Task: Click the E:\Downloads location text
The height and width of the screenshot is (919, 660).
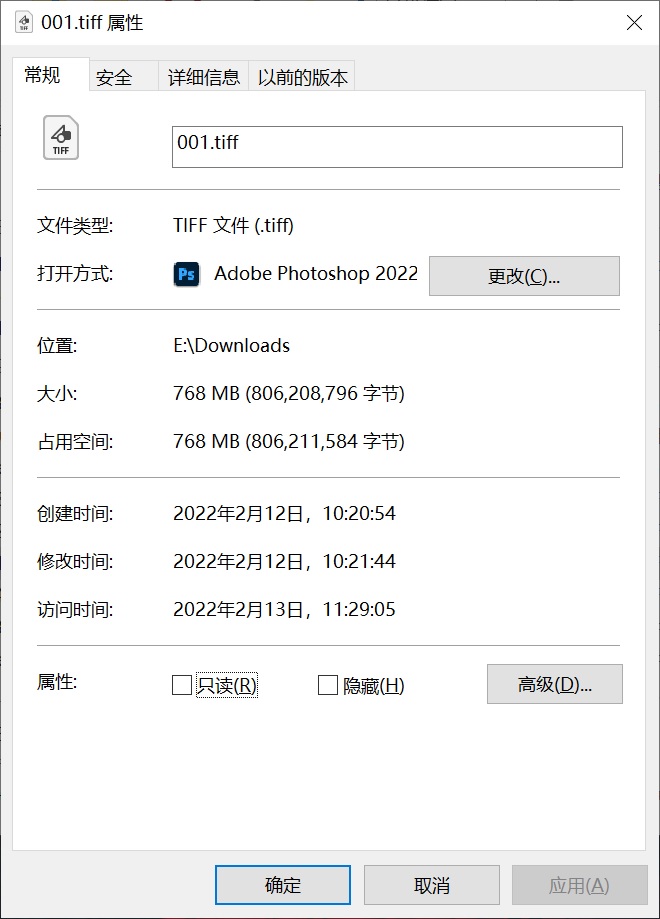Action: pyautogui.click(x=231, y=346)
